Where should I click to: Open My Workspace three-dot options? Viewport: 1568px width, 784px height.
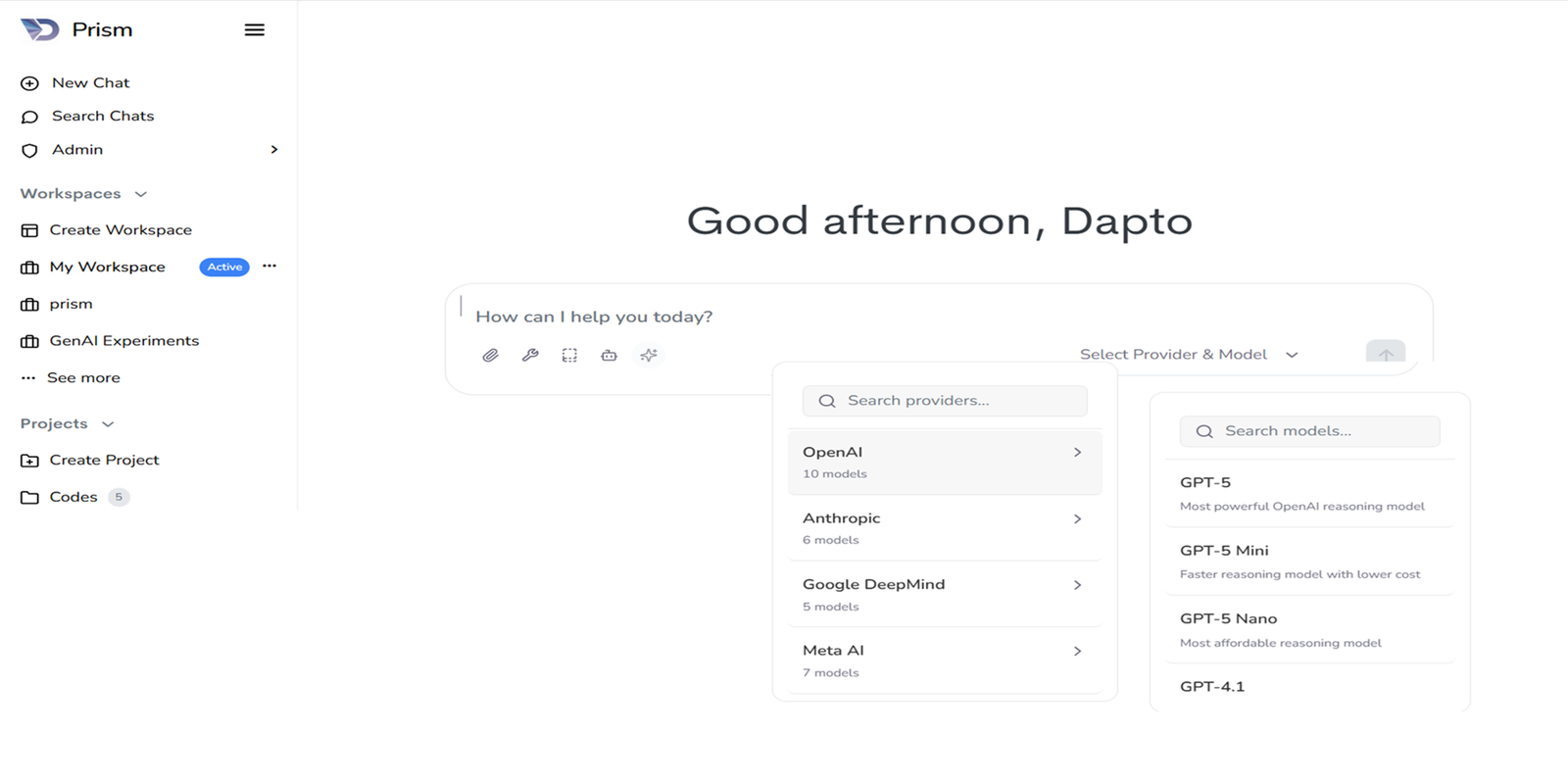(269, 266)
